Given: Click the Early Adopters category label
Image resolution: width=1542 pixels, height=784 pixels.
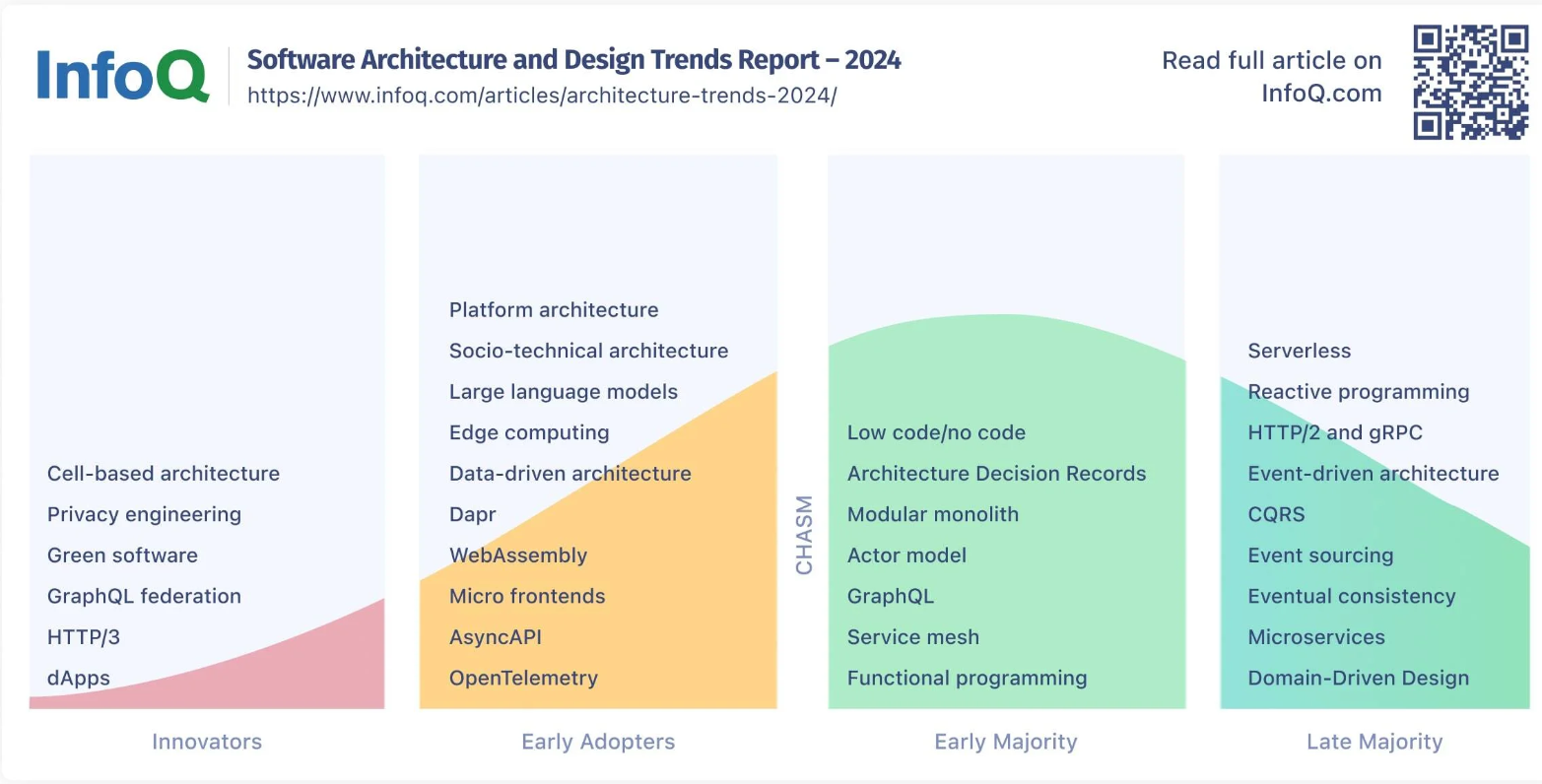Looking at the screenshot, I should tap(598, 742).
